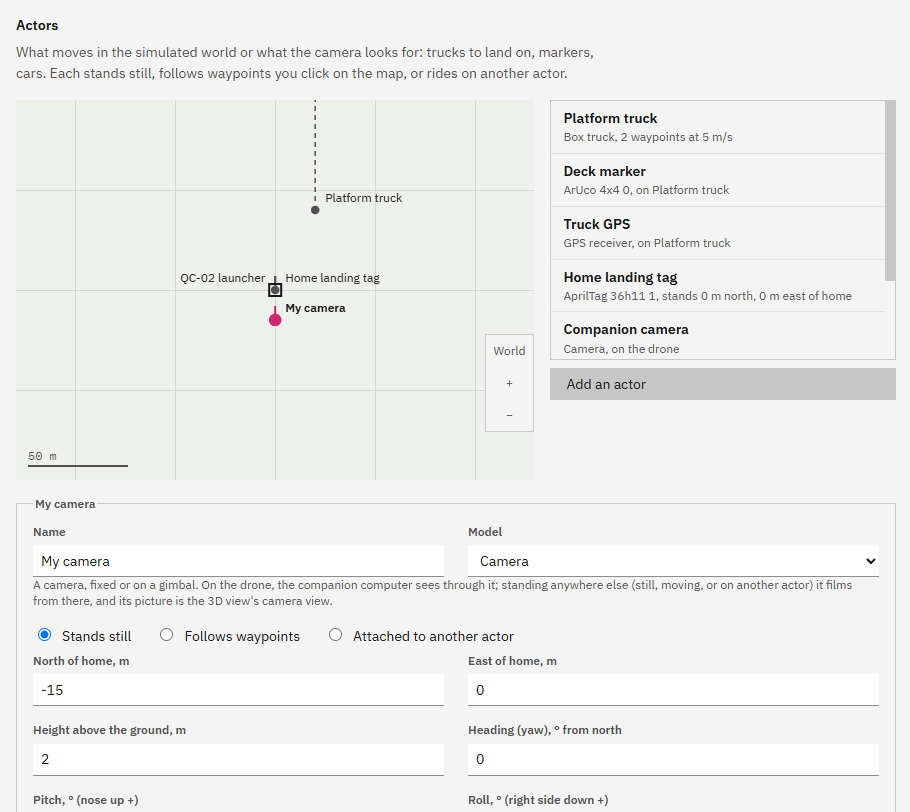The width and height of the screenshot is (910, 812).
Task: Zoom out the map with minus
Action: 509,415
